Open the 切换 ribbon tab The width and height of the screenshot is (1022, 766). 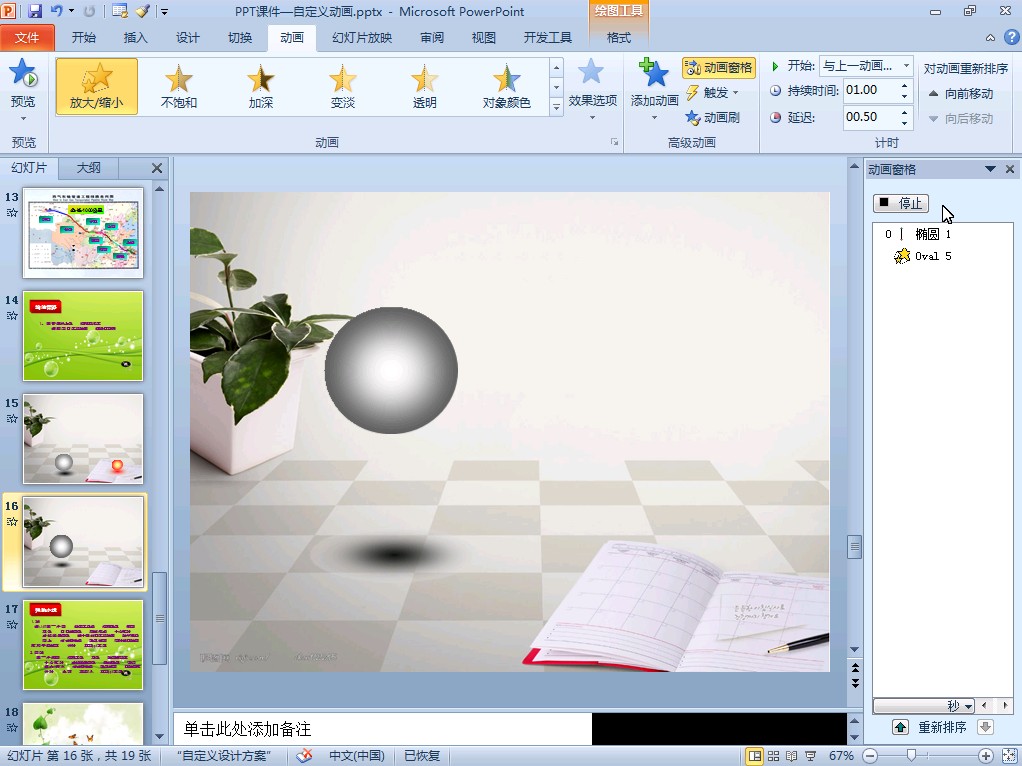point(240,38)
